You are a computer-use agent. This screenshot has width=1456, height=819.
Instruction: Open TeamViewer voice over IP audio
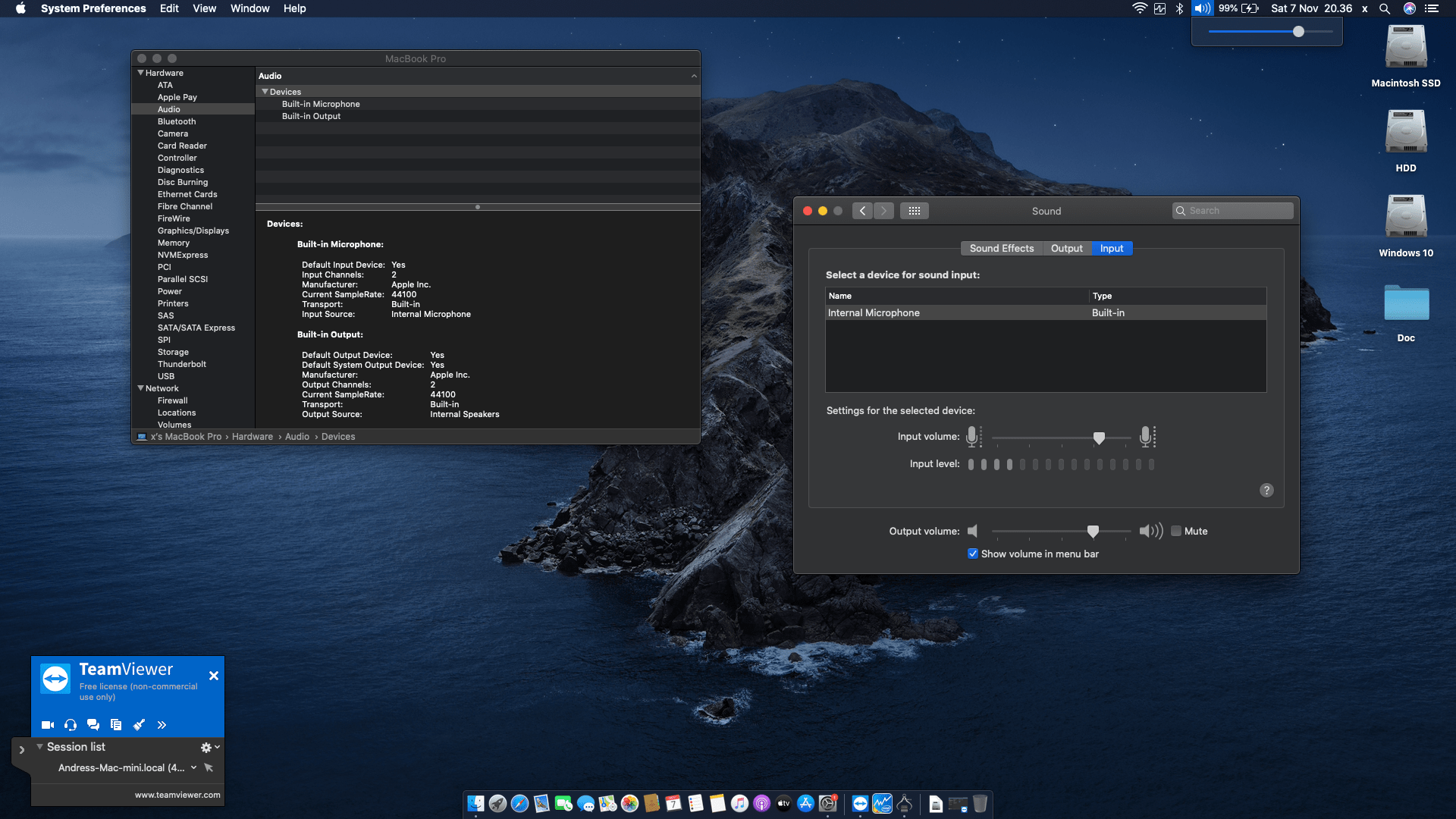click(70, 724)
